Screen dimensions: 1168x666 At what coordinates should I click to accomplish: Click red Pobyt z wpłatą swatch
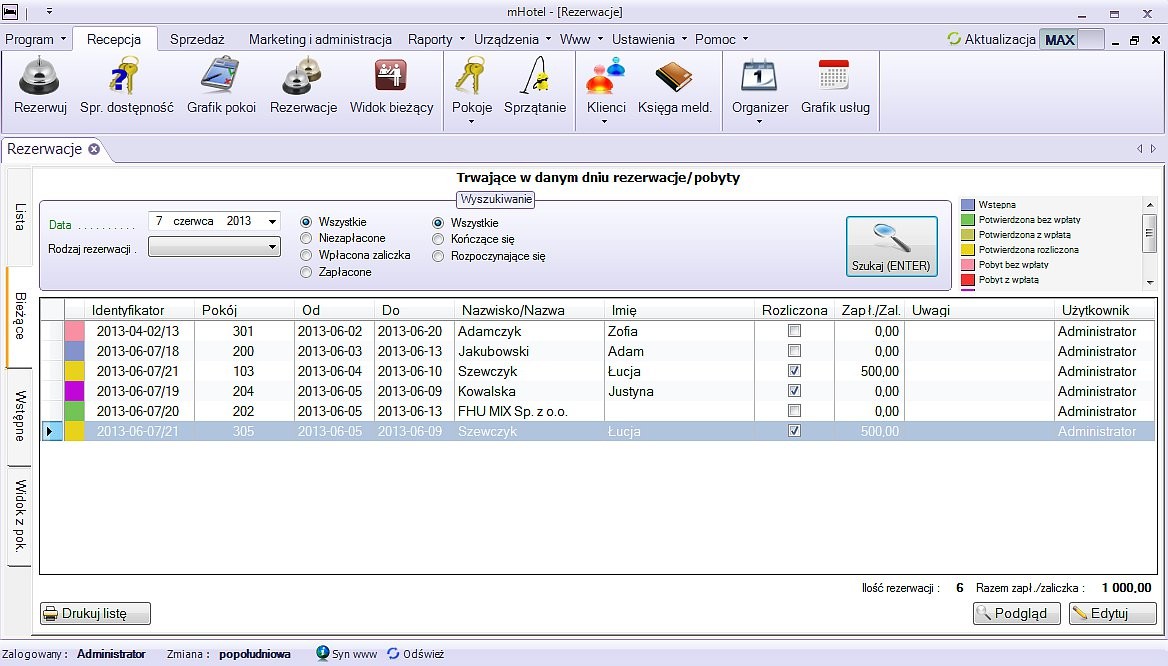click(968, 280)
